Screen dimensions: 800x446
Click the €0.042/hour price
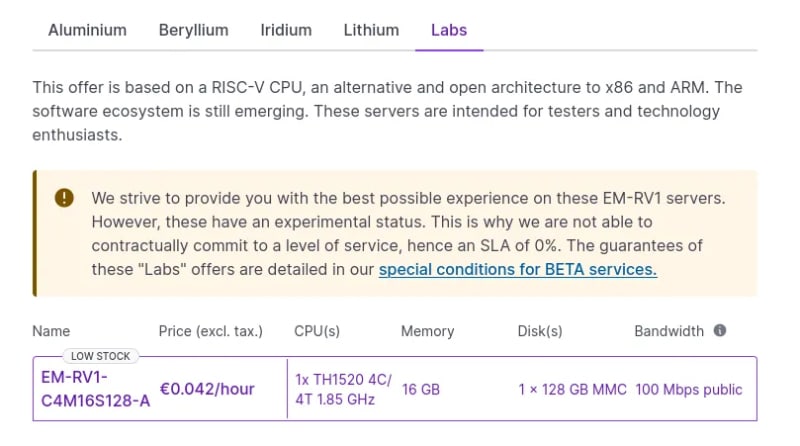(207, 389)
